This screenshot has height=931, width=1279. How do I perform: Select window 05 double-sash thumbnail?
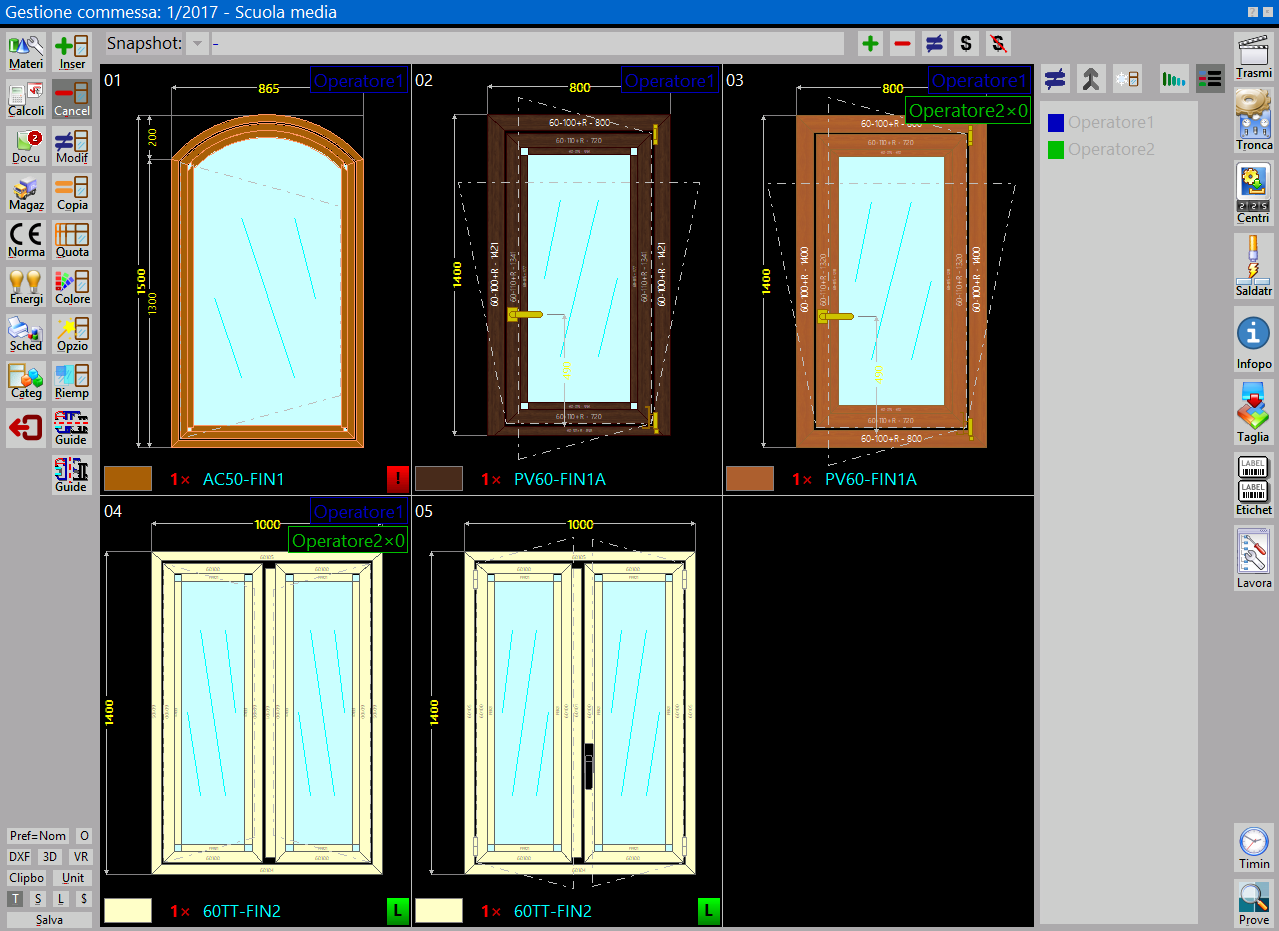(567, 711)
